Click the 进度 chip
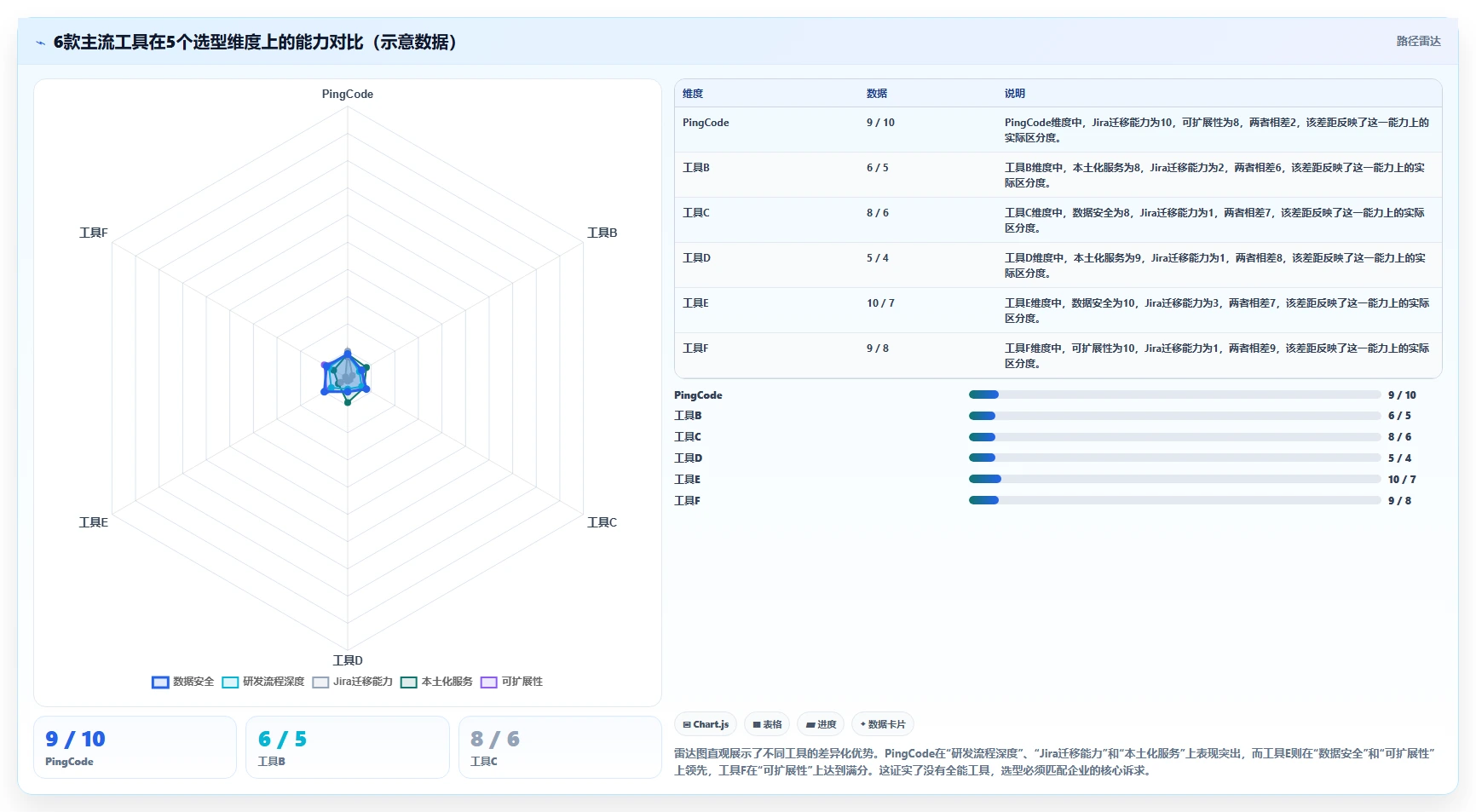The height and width of the screenshot is (812, 1476). pos(821,724)
